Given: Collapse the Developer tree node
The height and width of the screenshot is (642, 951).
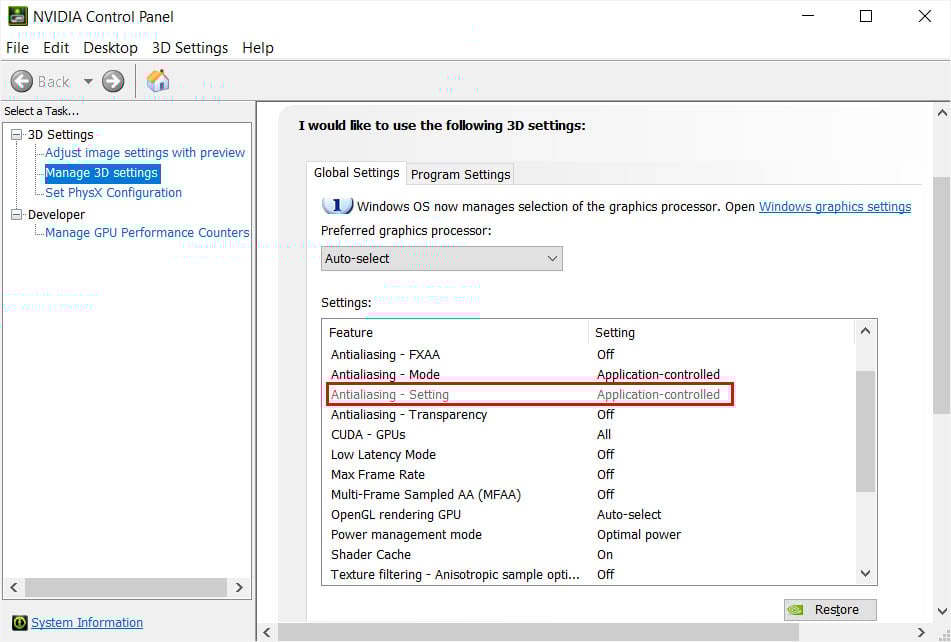Looking at the screenshot, I should click(17, 215).
